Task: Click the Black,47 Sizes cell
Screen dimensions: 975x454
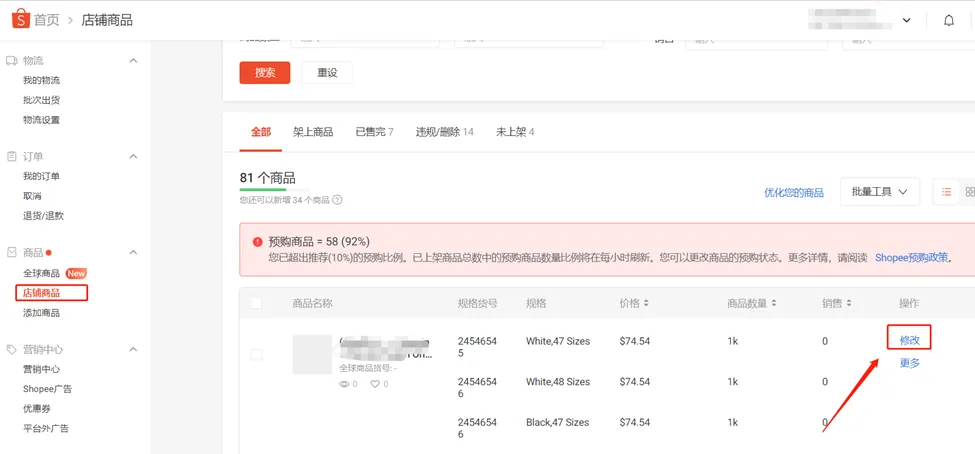Action: (x=557, y=422)
